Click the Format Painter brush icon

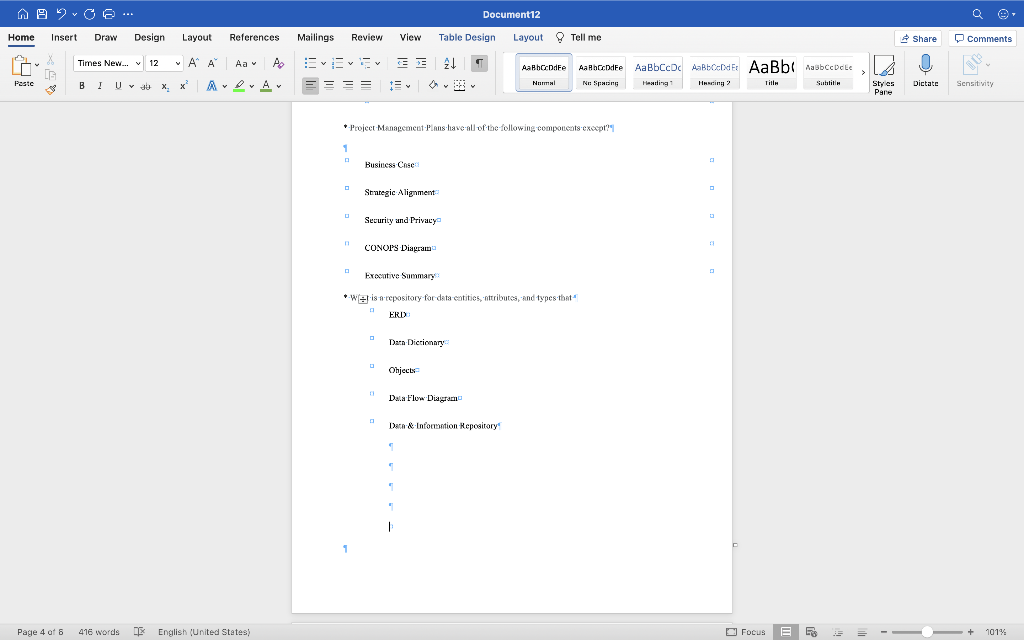[50, 90]
